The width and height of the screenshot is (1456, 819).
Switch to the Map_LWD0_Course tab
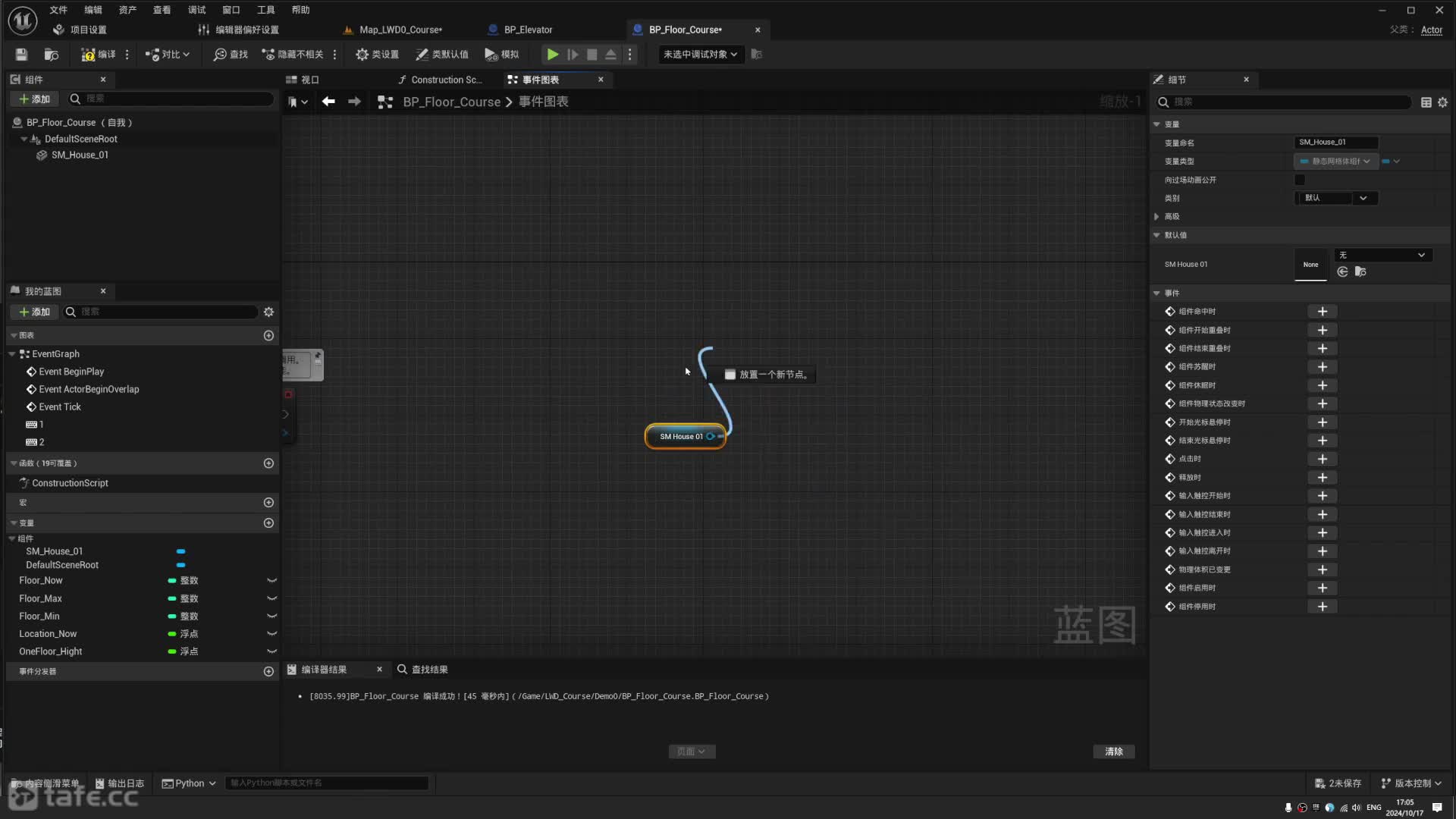point(400,30)
